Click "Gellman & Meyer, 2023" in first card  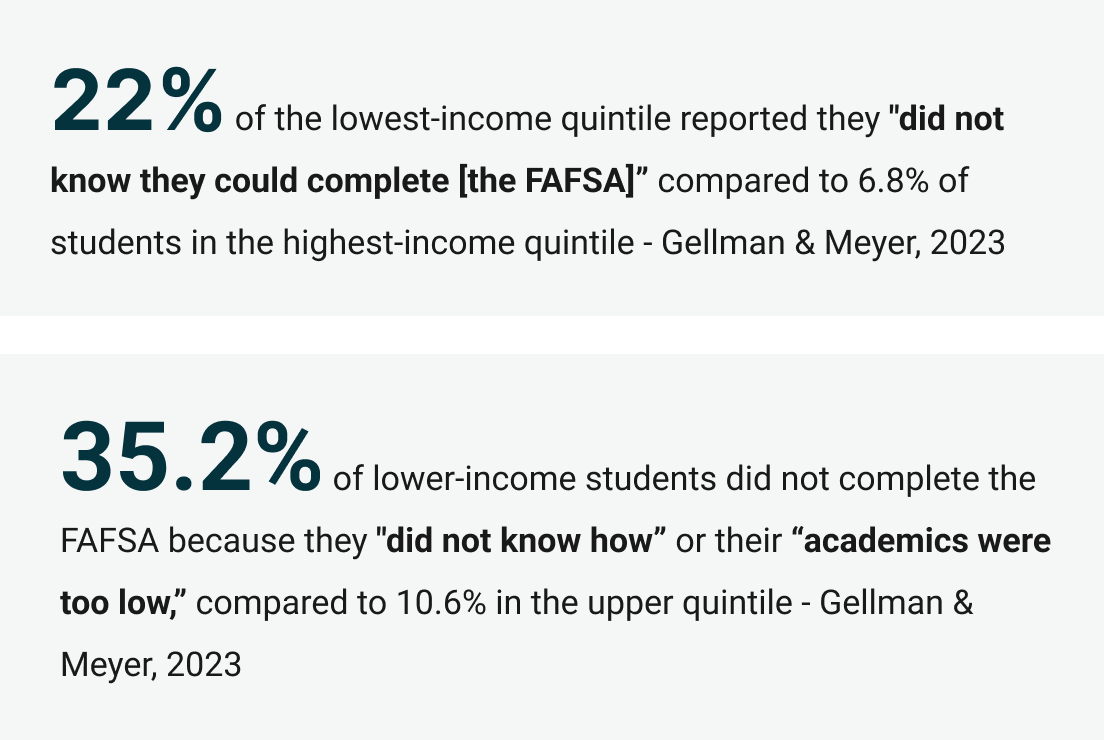(833, 243)
